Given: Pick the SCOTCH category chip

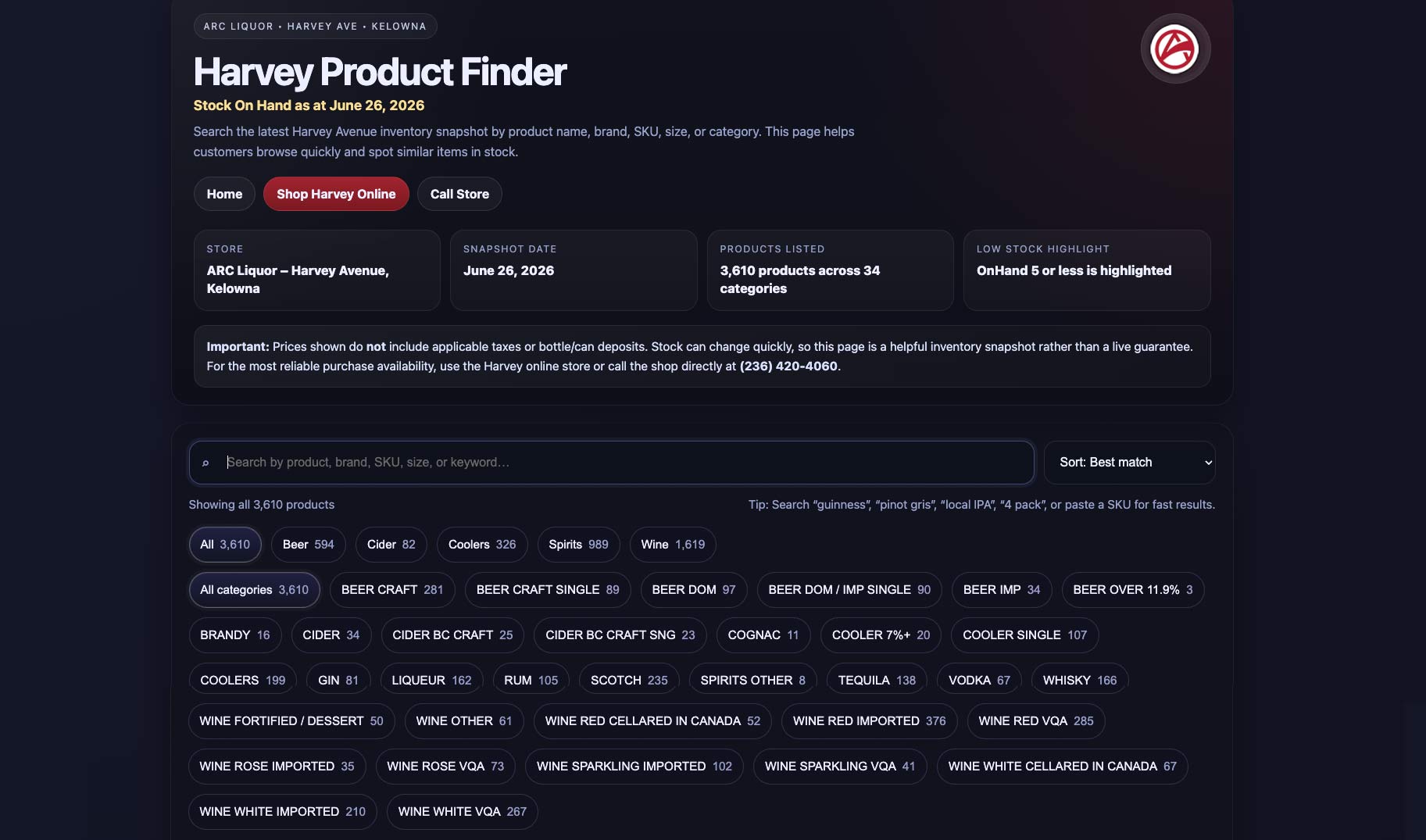Looking at the screenshot, I should coord(630,678).
